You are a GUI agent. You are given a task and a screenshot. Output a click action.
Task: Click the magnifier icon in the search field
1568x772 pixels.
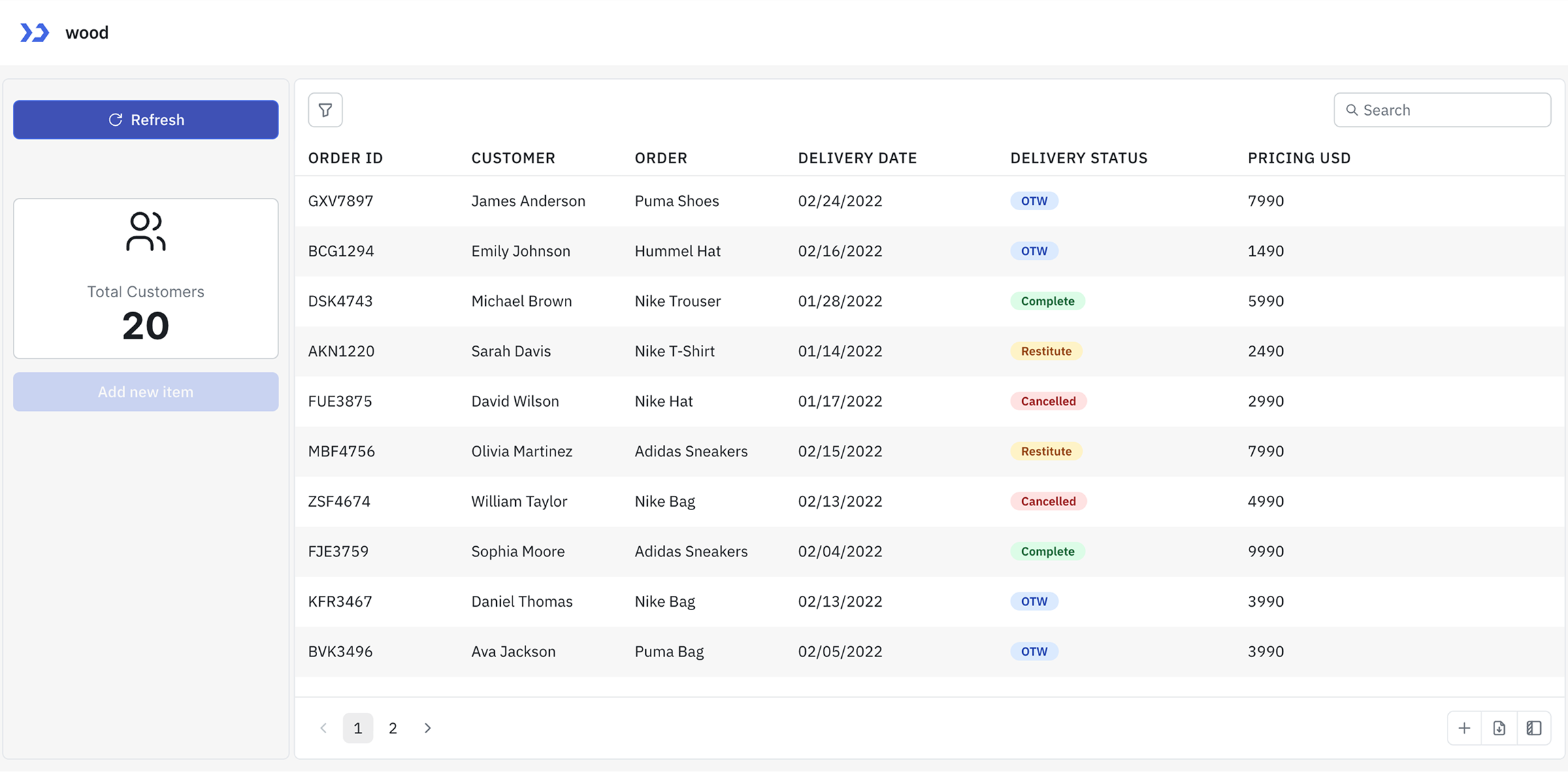[1352, 110]
